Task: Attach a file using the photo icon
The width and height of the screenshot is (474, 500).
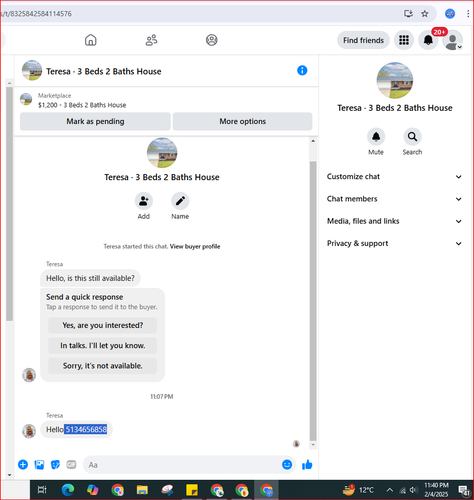Action: (x=39, y=464)
